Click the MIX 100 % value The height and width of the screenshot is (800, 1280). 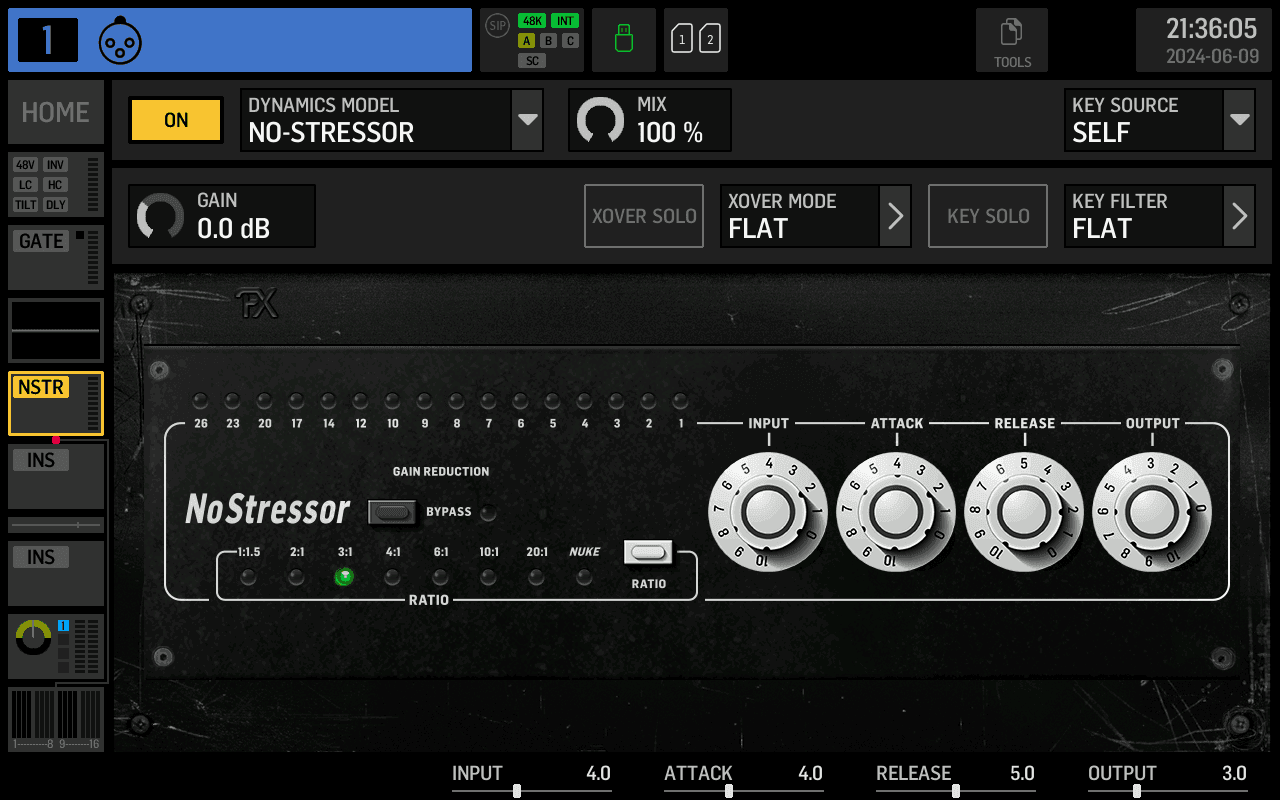(670, 133)
